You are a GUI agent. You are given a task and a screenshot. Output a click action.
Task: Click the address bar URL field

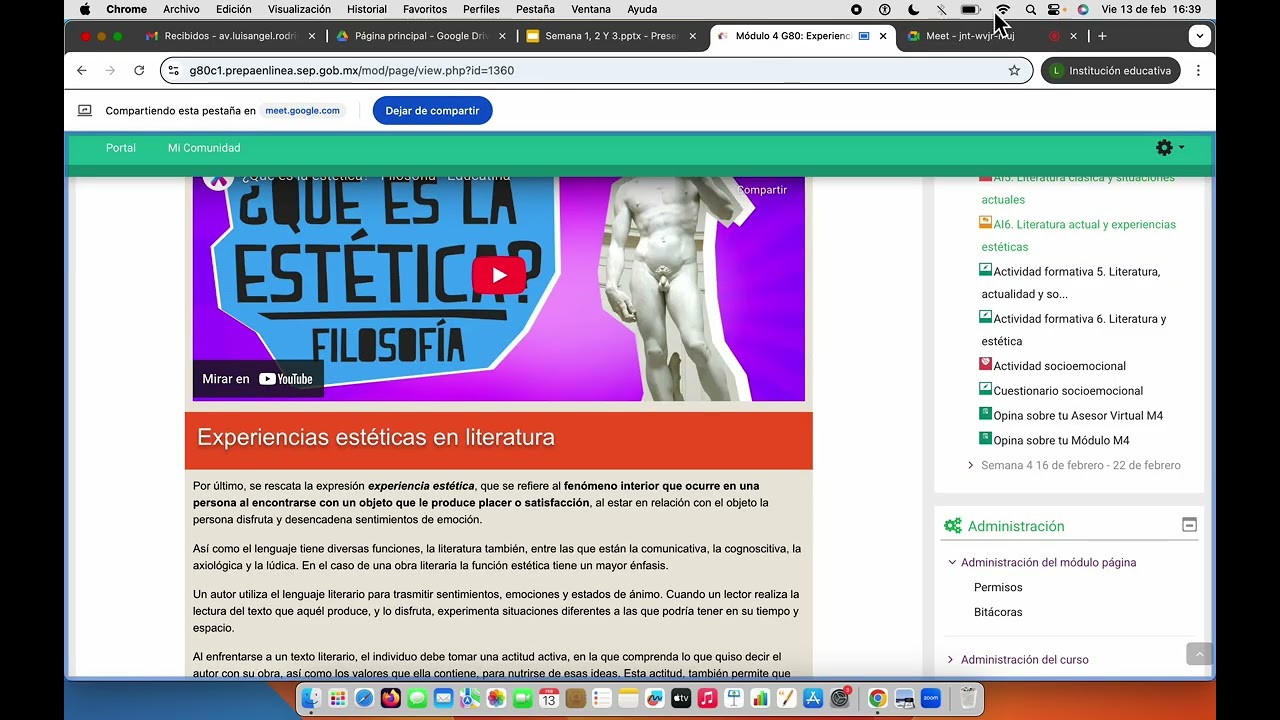(x=596, y=71)
